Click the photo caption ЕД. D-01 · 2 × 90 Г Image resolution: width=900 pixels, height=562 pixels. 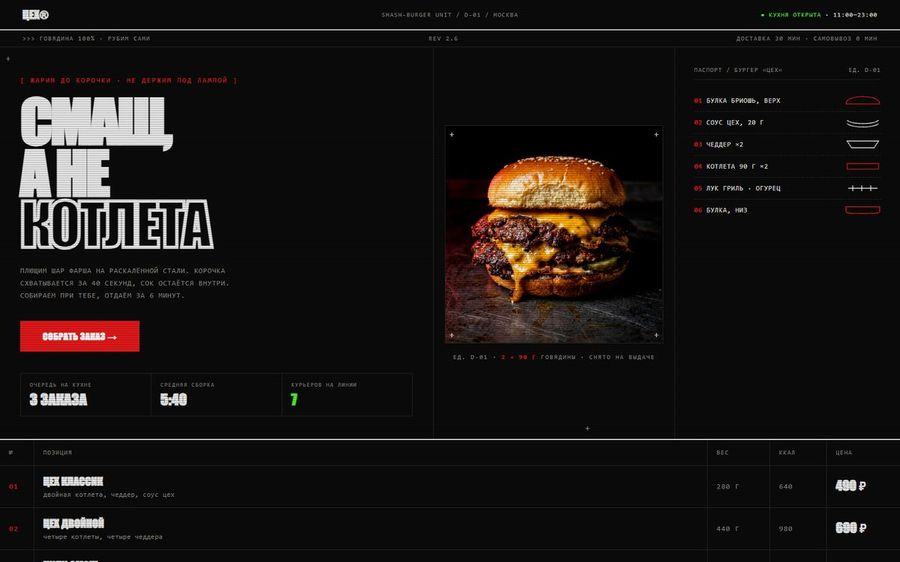(x=553, y=357)
